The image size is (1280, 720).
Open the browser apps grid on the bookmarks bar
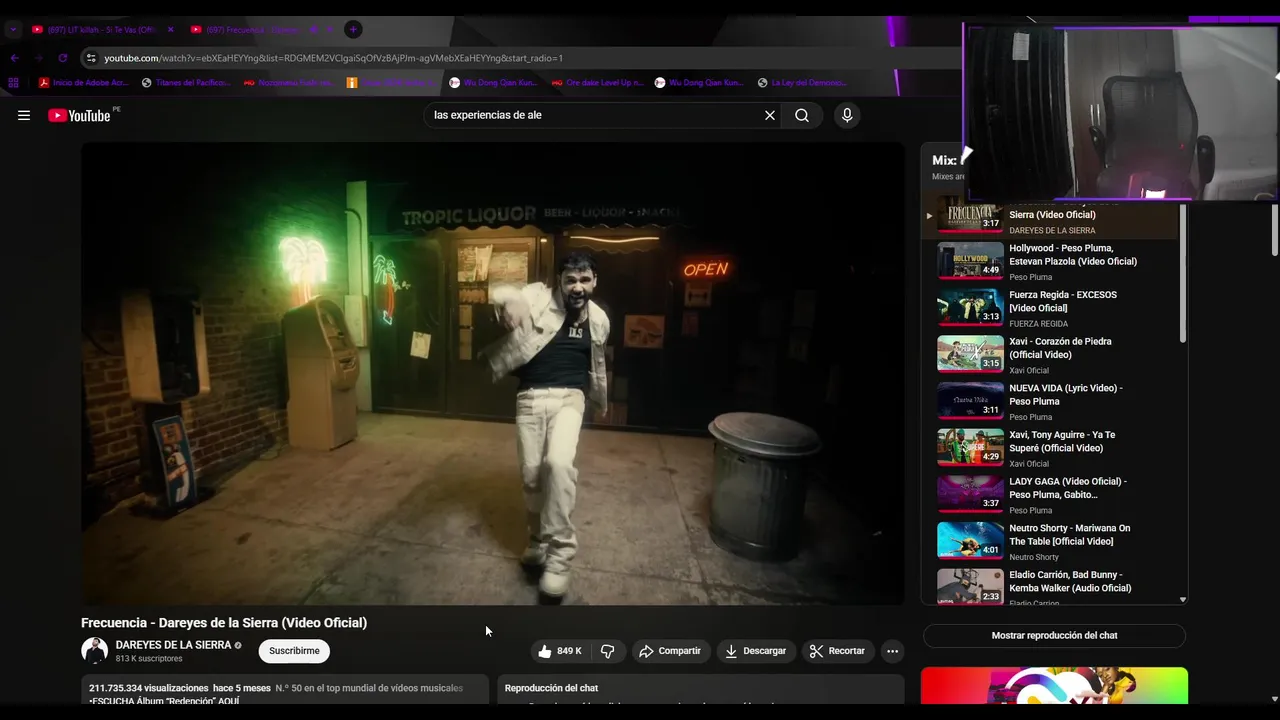[13, 83]
